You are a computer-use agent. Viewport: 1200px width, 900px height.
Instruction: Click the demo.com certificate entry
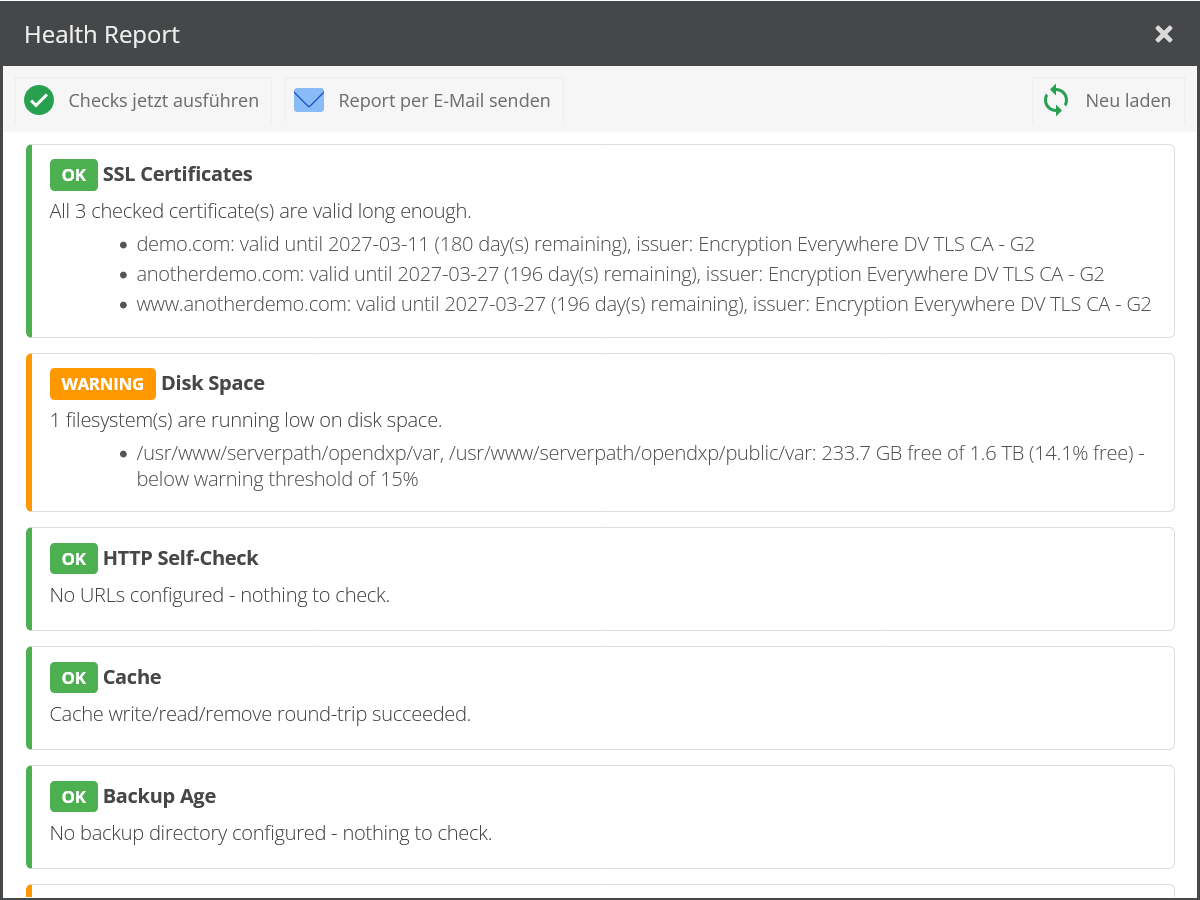586,244
